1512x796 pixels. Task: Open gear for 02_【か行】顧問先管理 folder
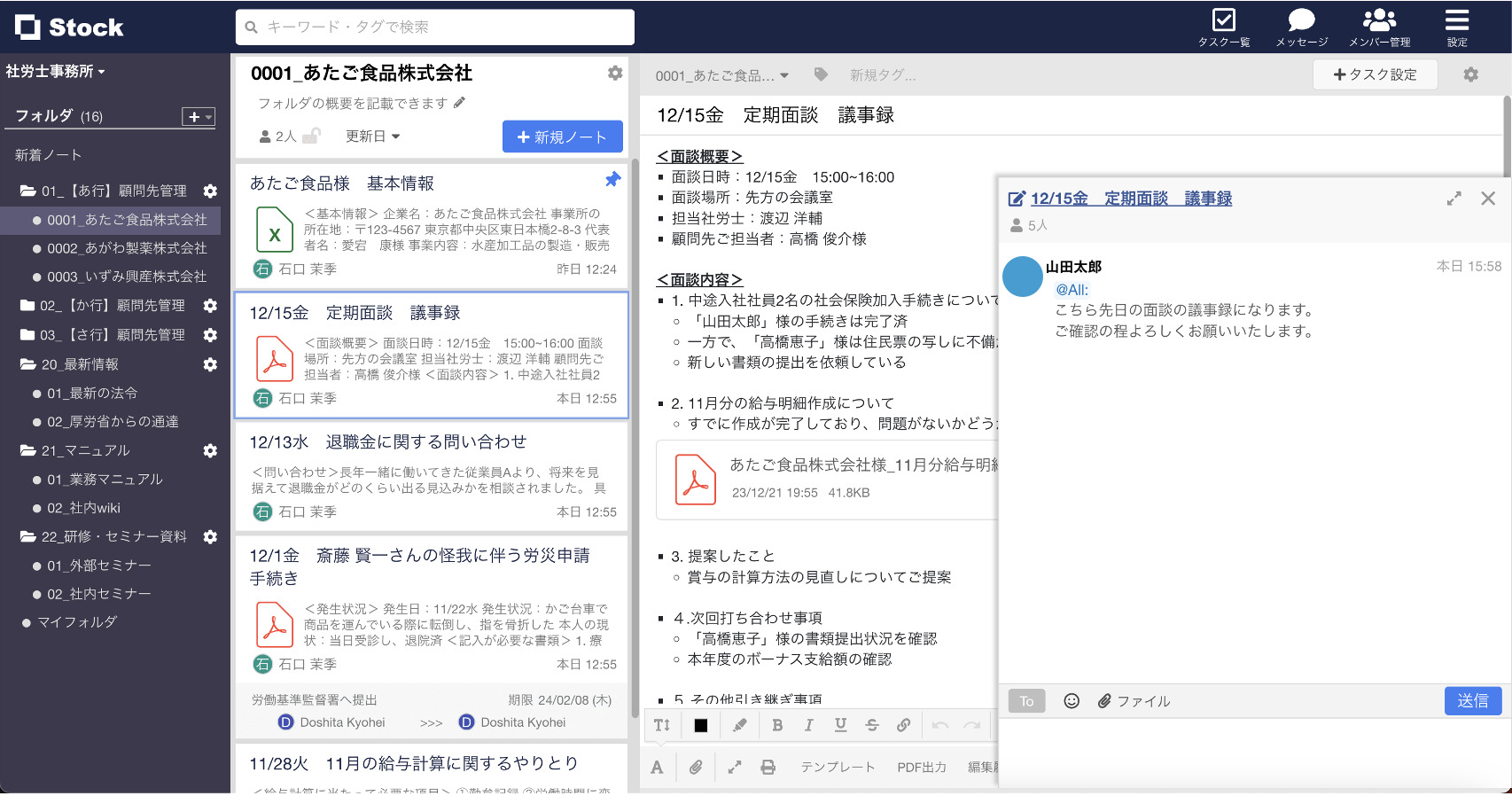click(x=210, y=305)
